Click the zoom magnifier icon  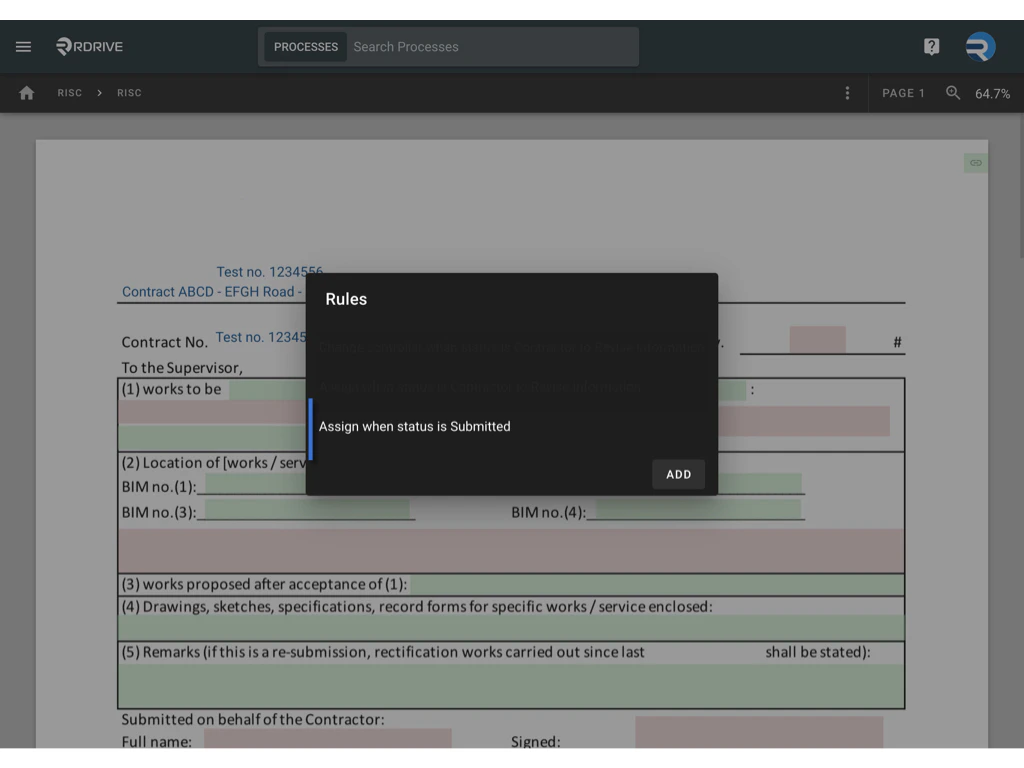[952, 92]
